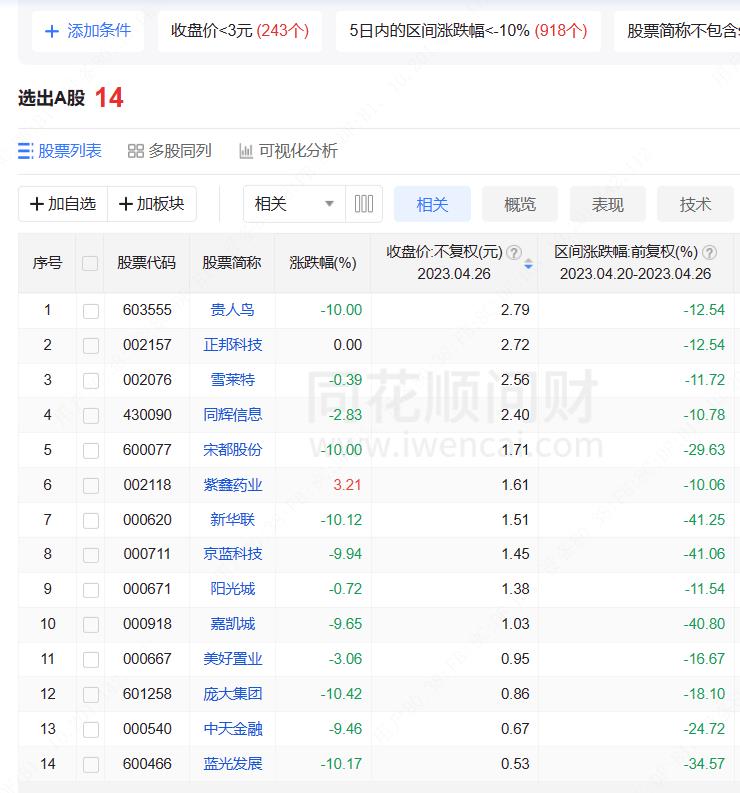This screenshot has width=740, height=793.
Task: Check the box for 贵人鸟 row
Action: pyautogui.click(x=90, y=310)
